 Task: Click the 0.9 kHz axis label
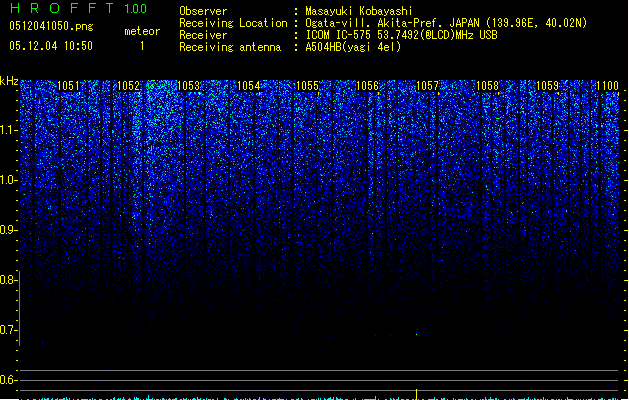(8, 230)
